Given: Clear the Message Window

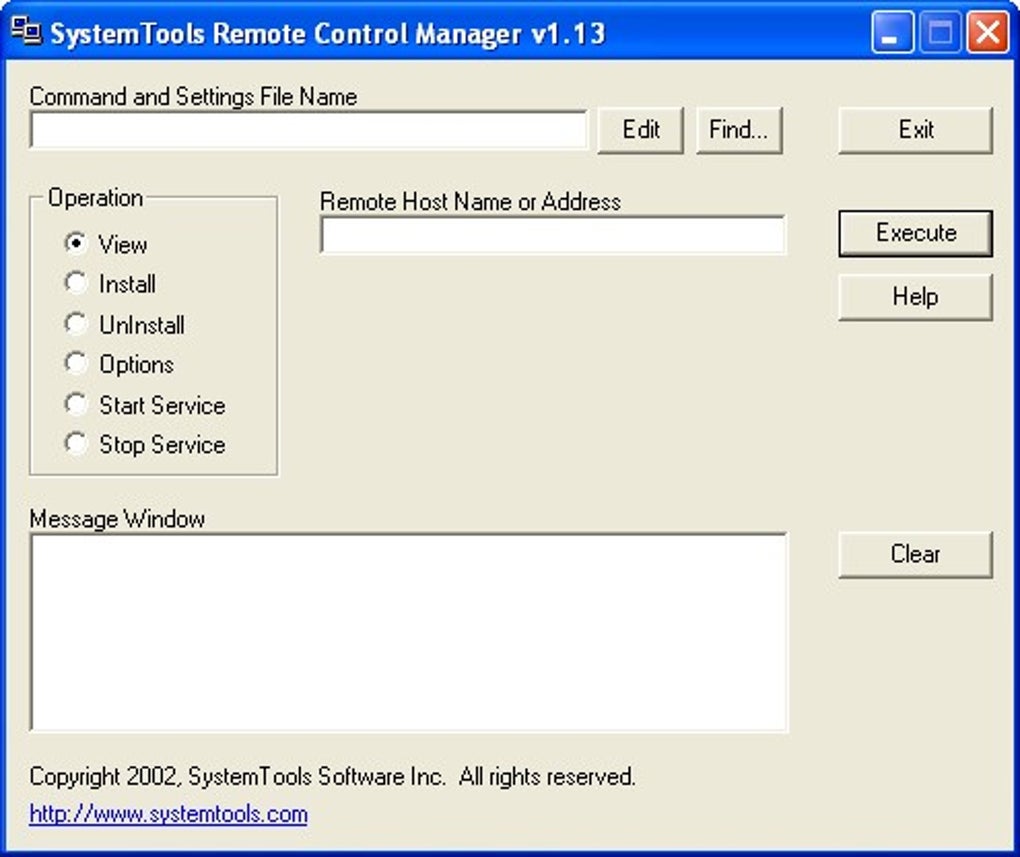Looking at the screenshot, I should (916, 554).
